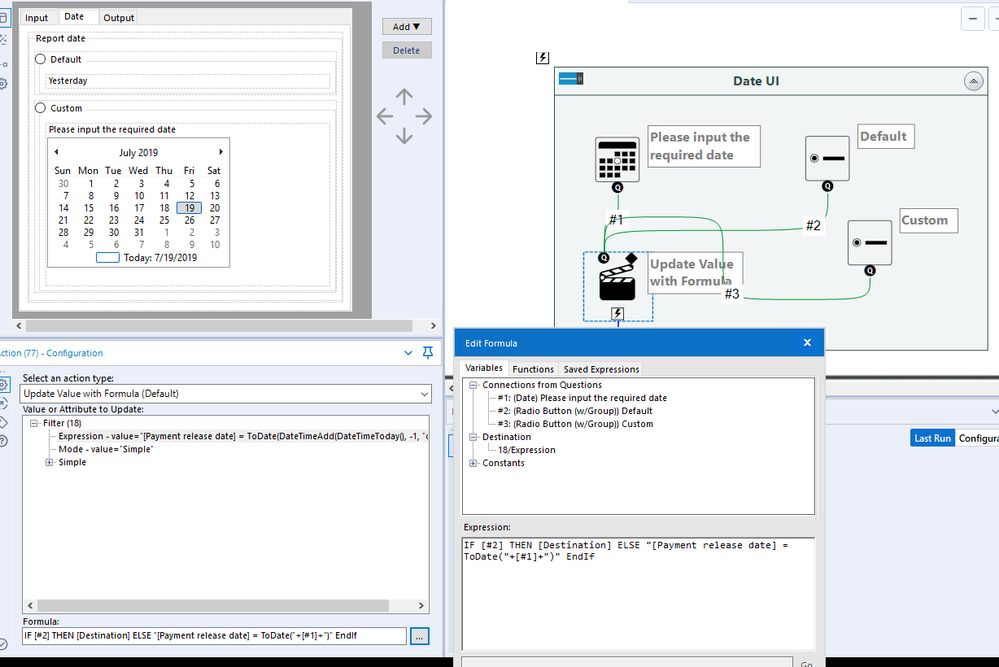Collapse the Destination node

(473, 437)
